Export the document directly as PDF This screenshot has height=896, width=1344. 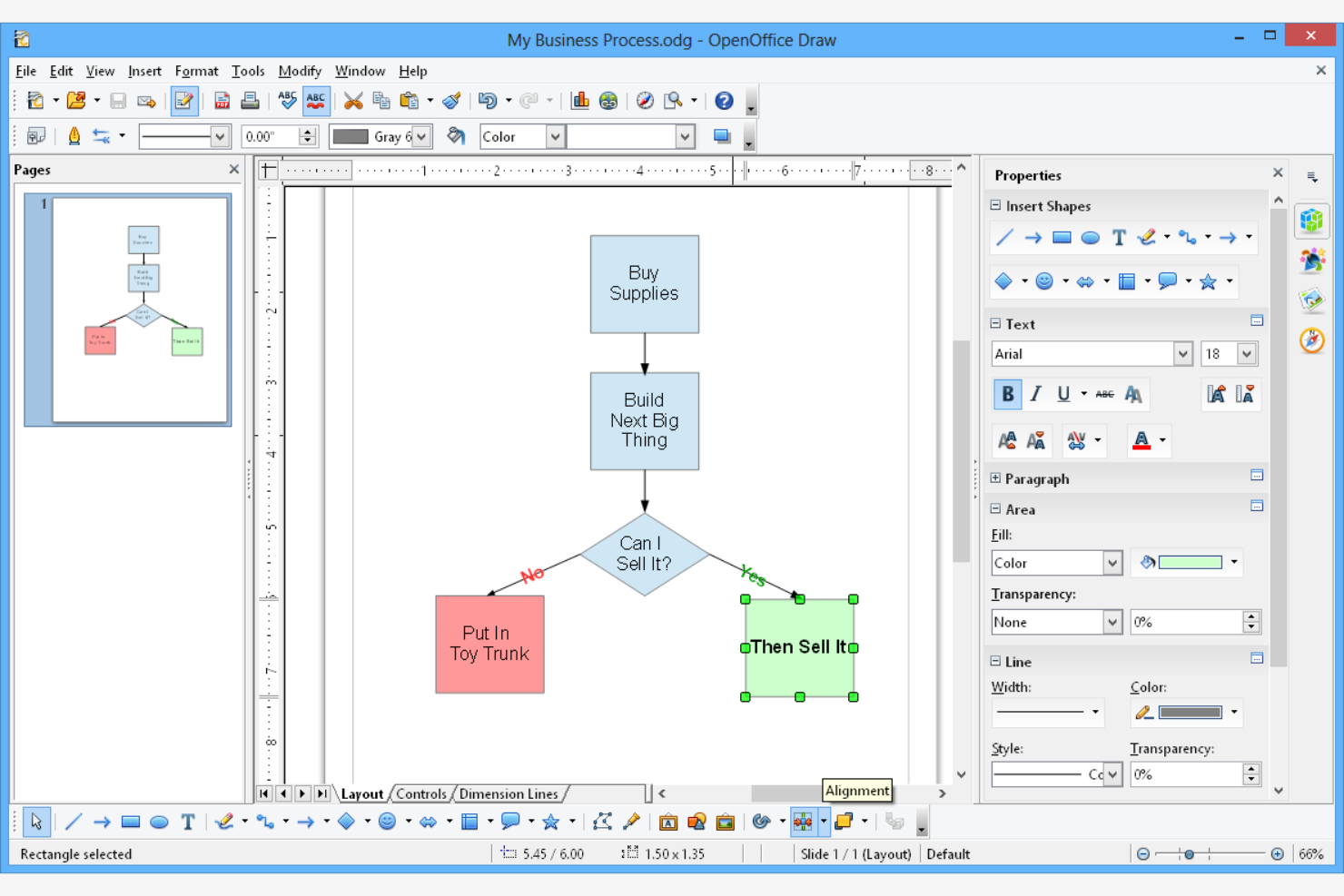point(222,100)
